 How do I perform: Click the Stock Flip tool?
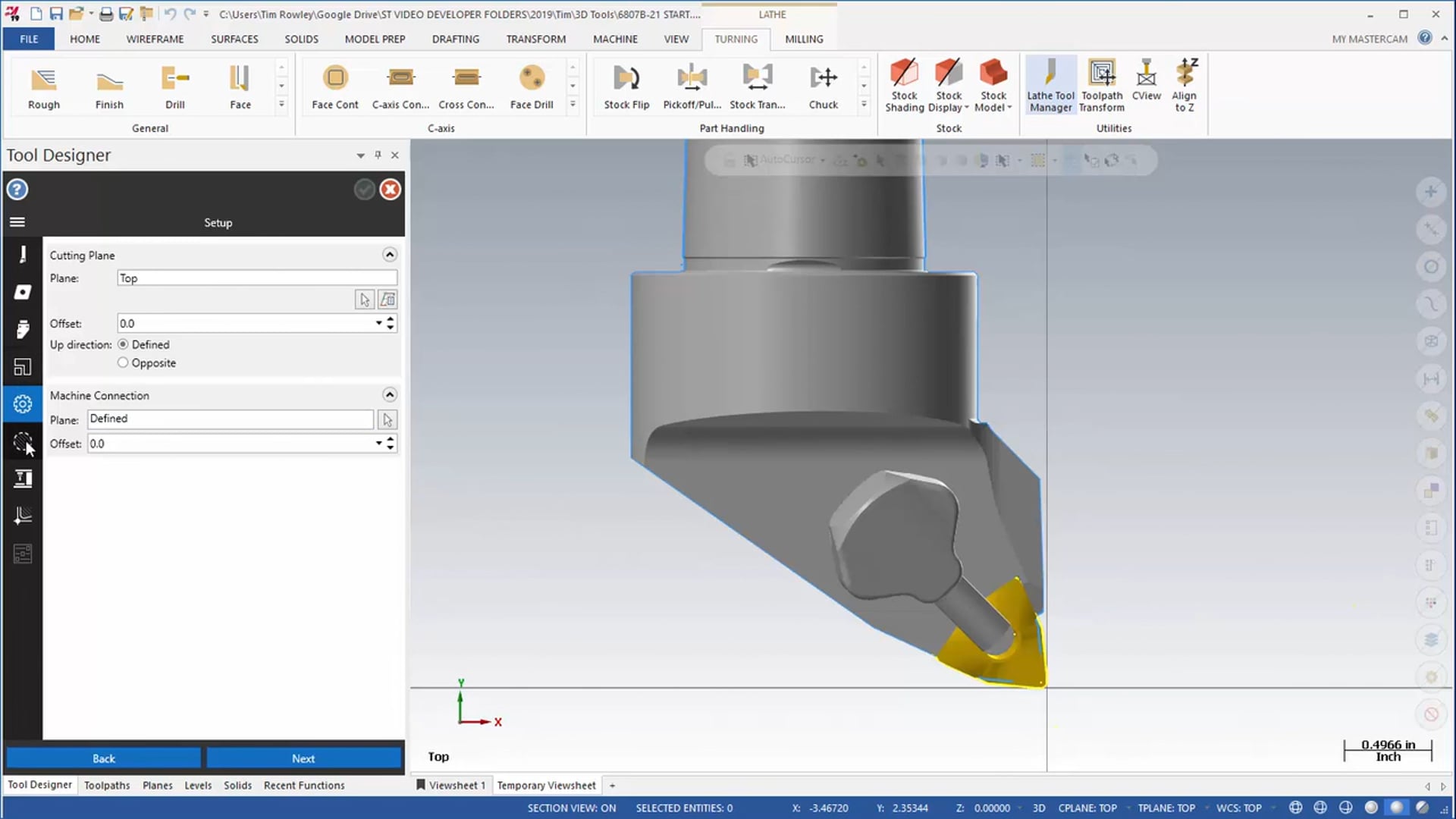click(626, 87)
